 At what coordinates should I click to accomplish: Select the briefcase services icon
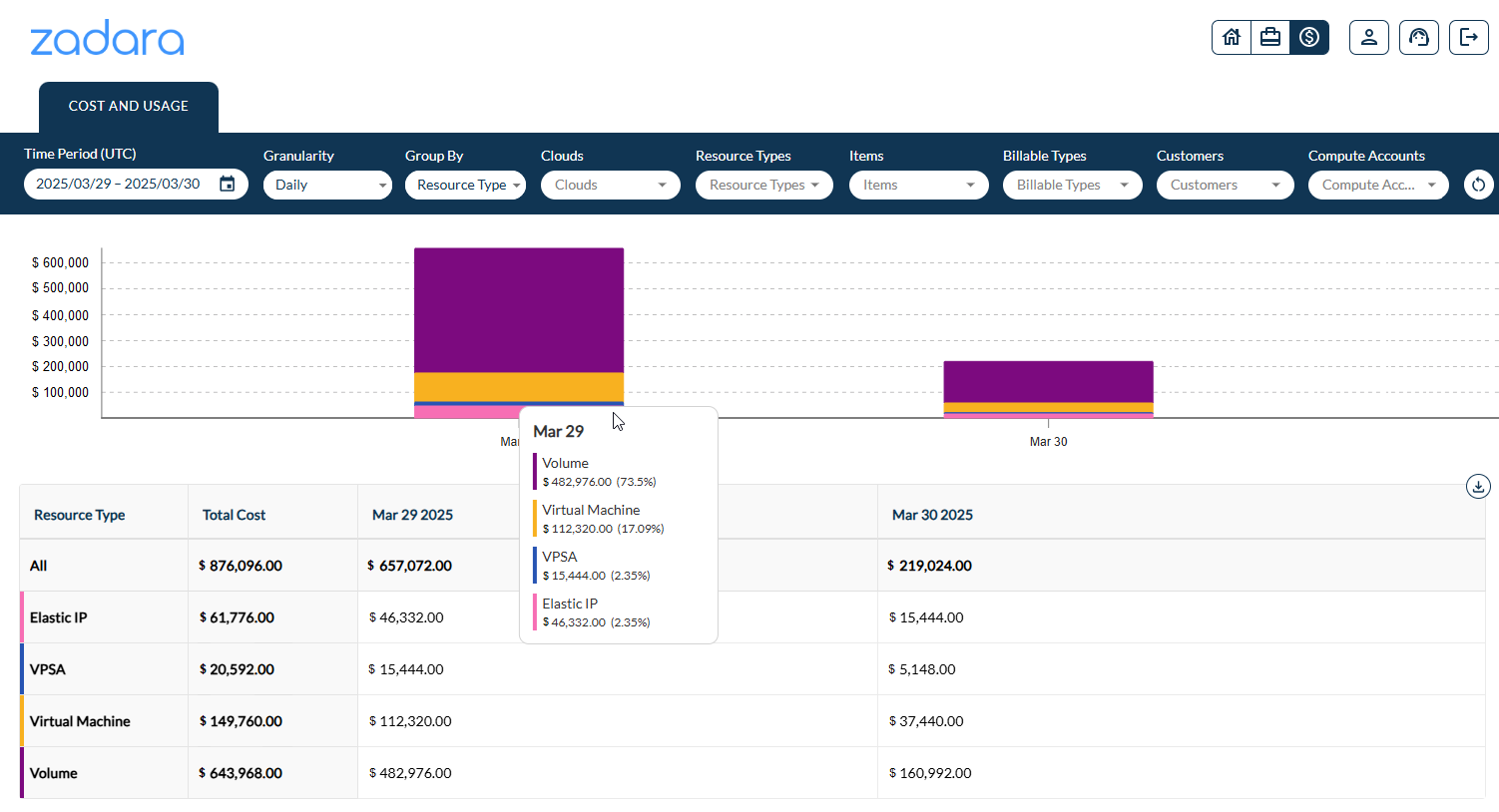pyautogui.click(x=1269, y=37)
